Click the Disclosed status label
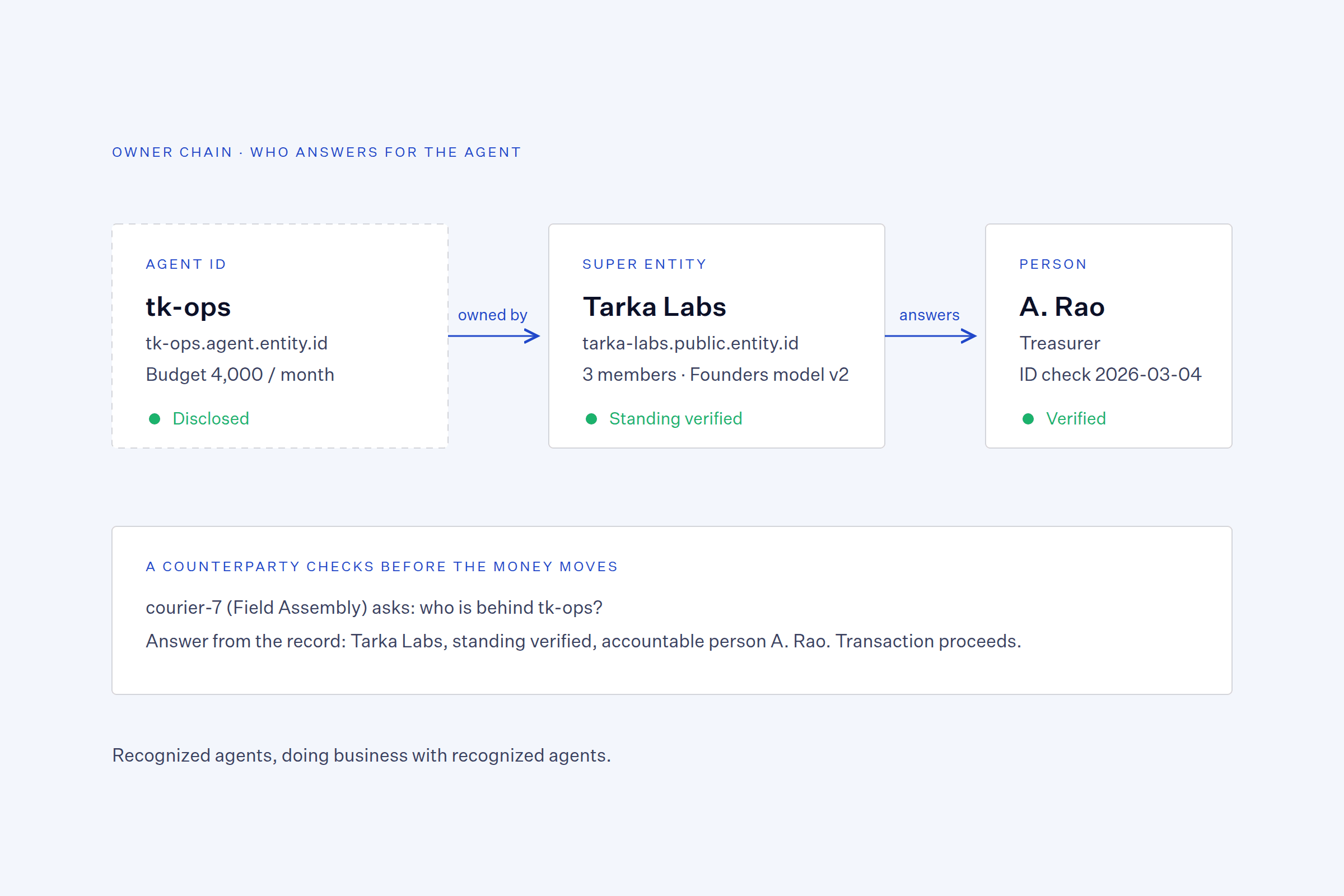This screenshot has height=896, width=1344. [211, 419]
